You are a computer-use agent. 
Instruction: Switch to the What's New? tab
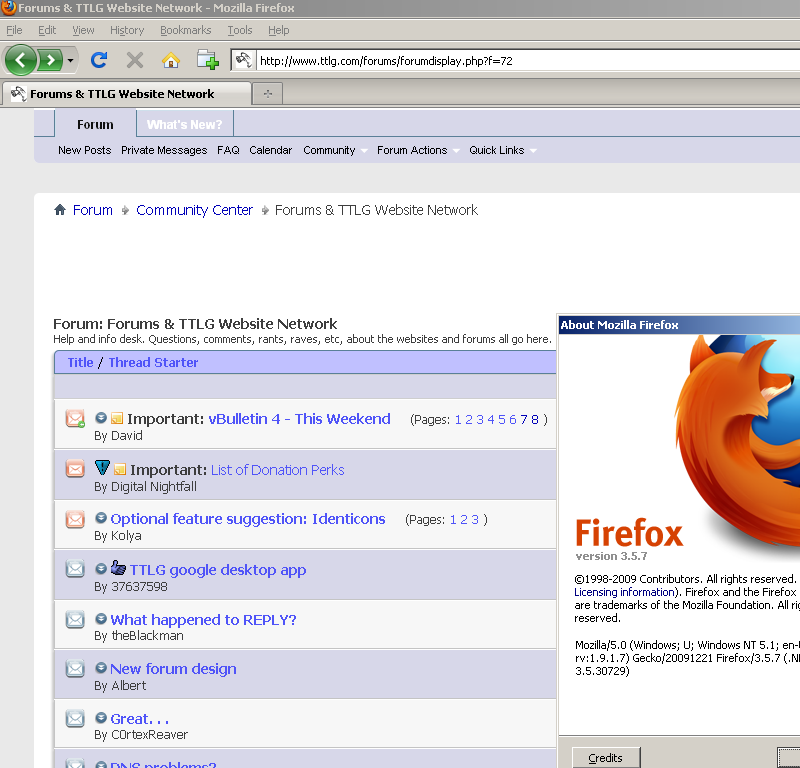click(x=185, y=125)
